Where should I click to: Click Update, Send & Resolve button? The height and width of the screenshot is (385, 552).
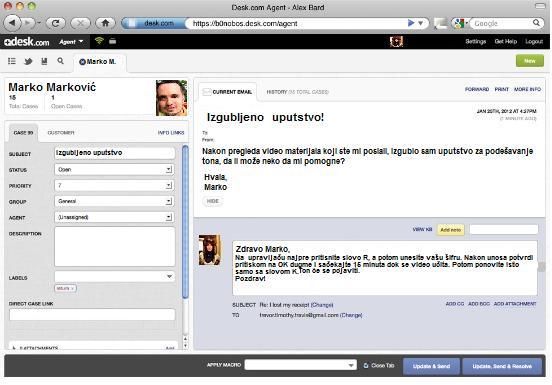coord(502,366)
